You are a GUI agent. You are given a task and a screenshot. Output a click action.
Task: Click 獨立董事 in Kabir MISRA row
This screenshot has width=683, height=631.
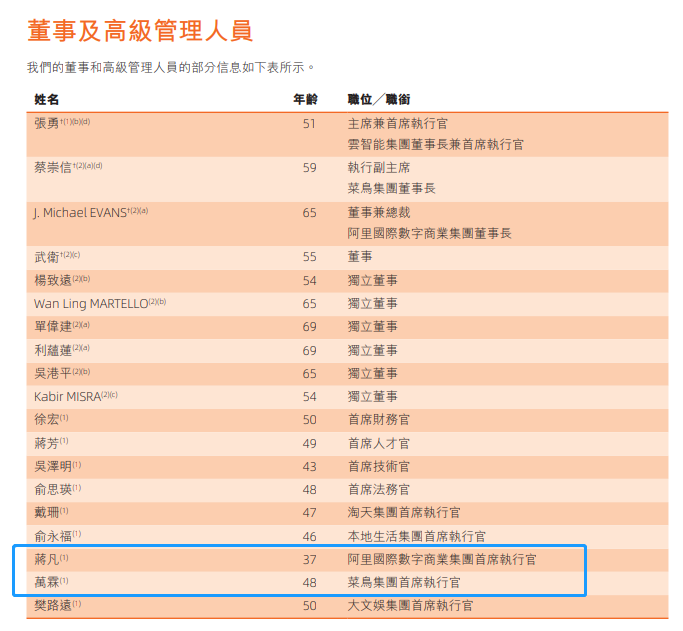tap(372, 397)
